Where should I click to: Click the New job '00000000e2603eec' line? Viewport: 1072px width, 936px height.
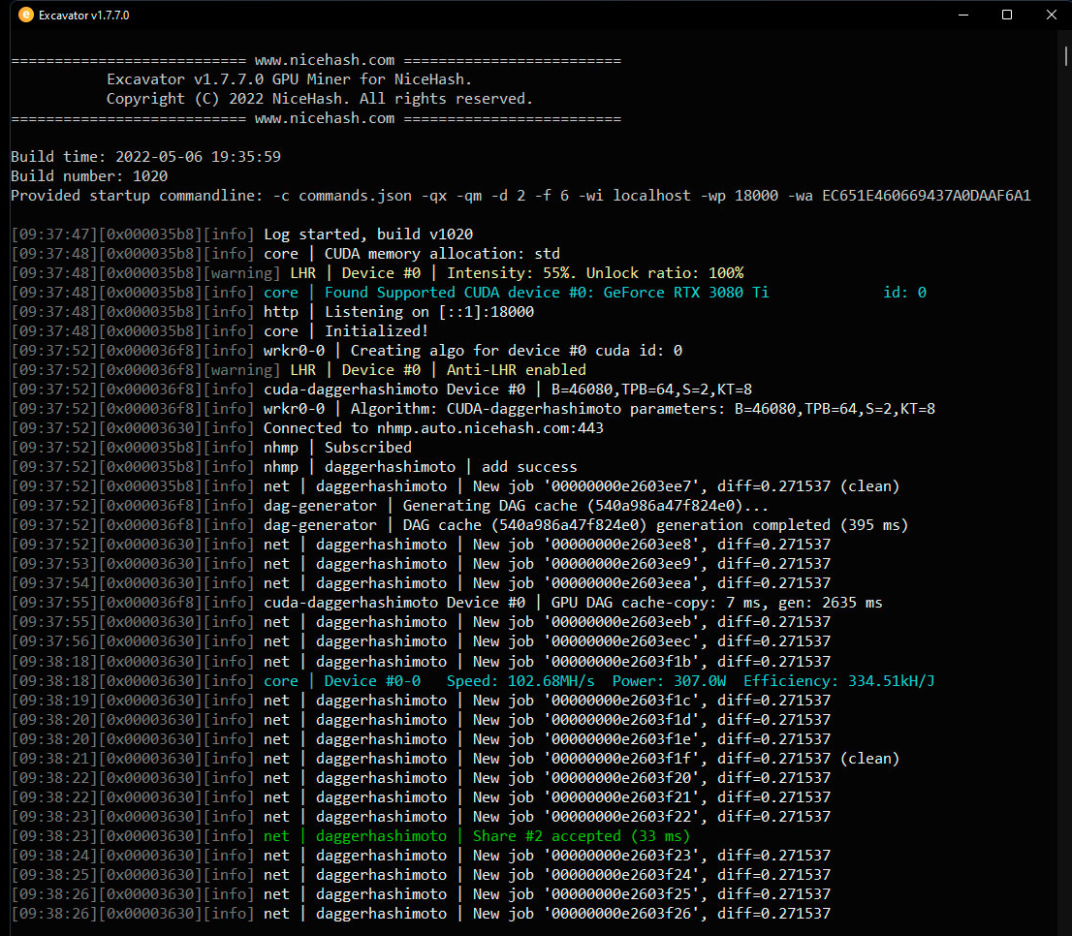click(x=420, y=641)
